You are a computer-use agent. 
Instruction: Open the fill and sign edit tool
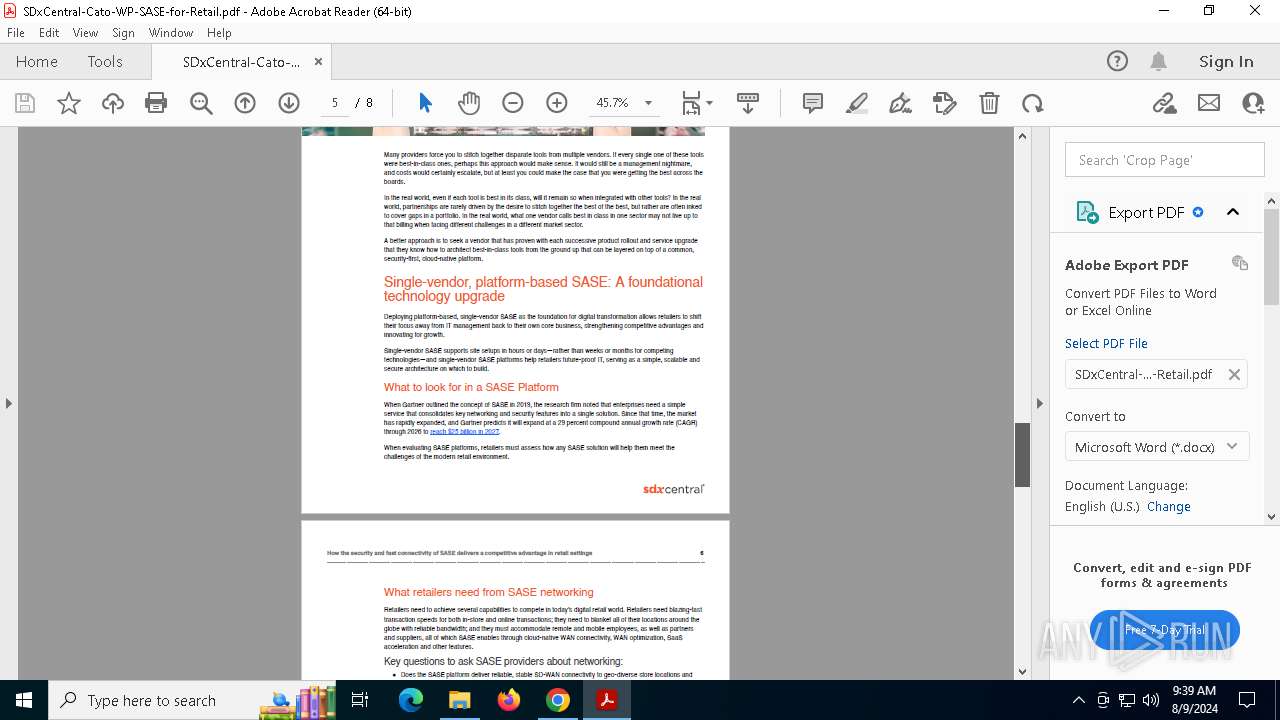(x=945, y=103)
